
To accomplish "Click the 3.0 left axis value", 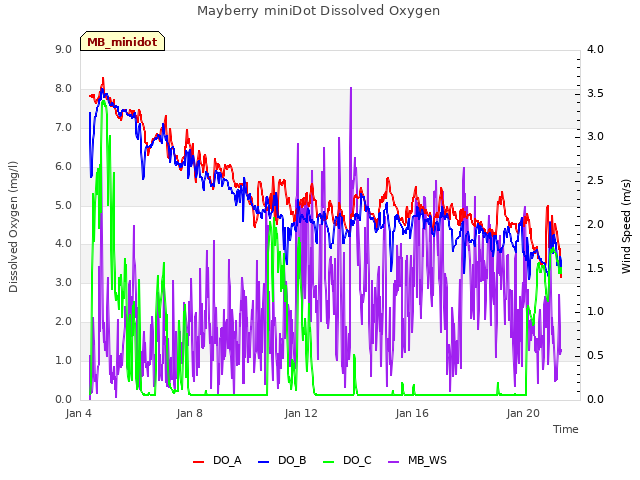I will 64,282.
